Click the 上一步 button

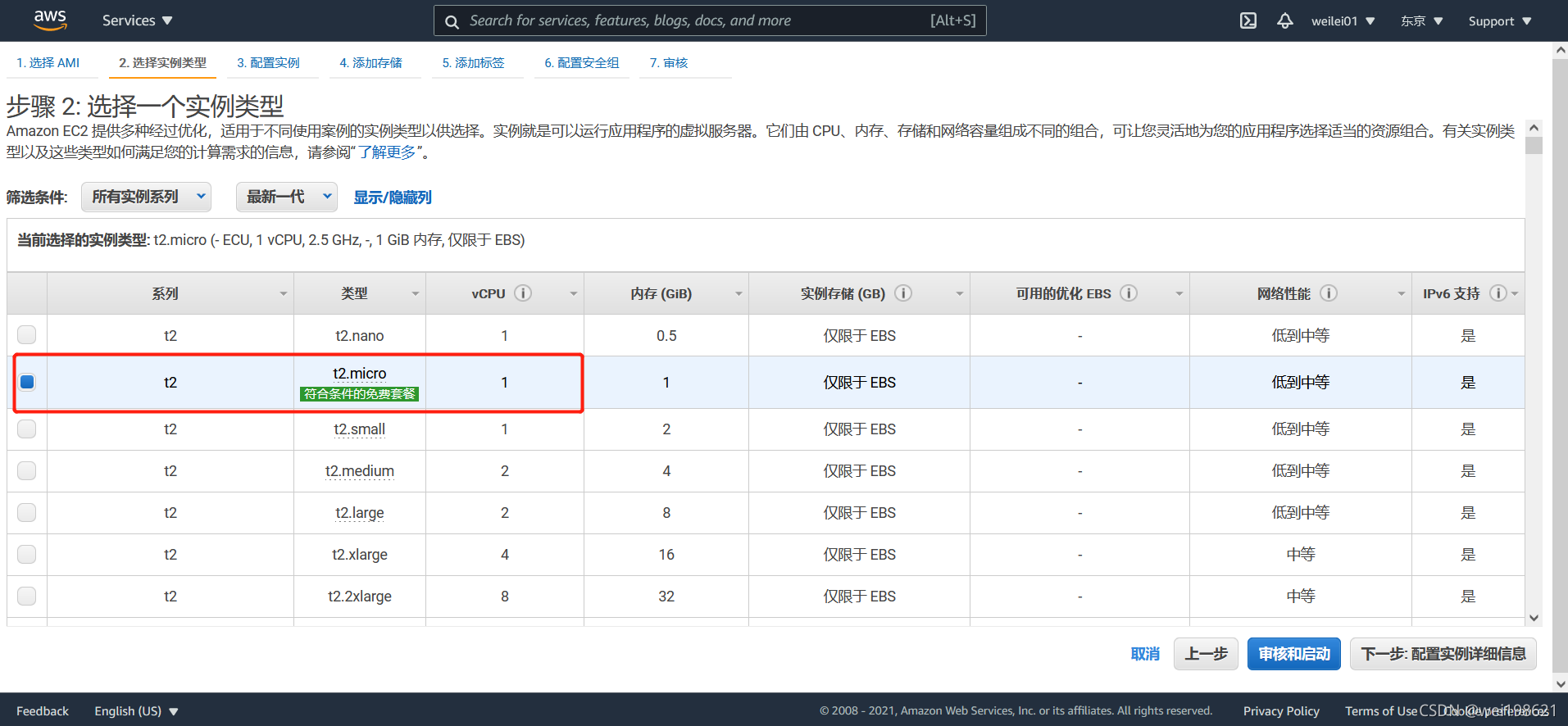pos(1206,654)
